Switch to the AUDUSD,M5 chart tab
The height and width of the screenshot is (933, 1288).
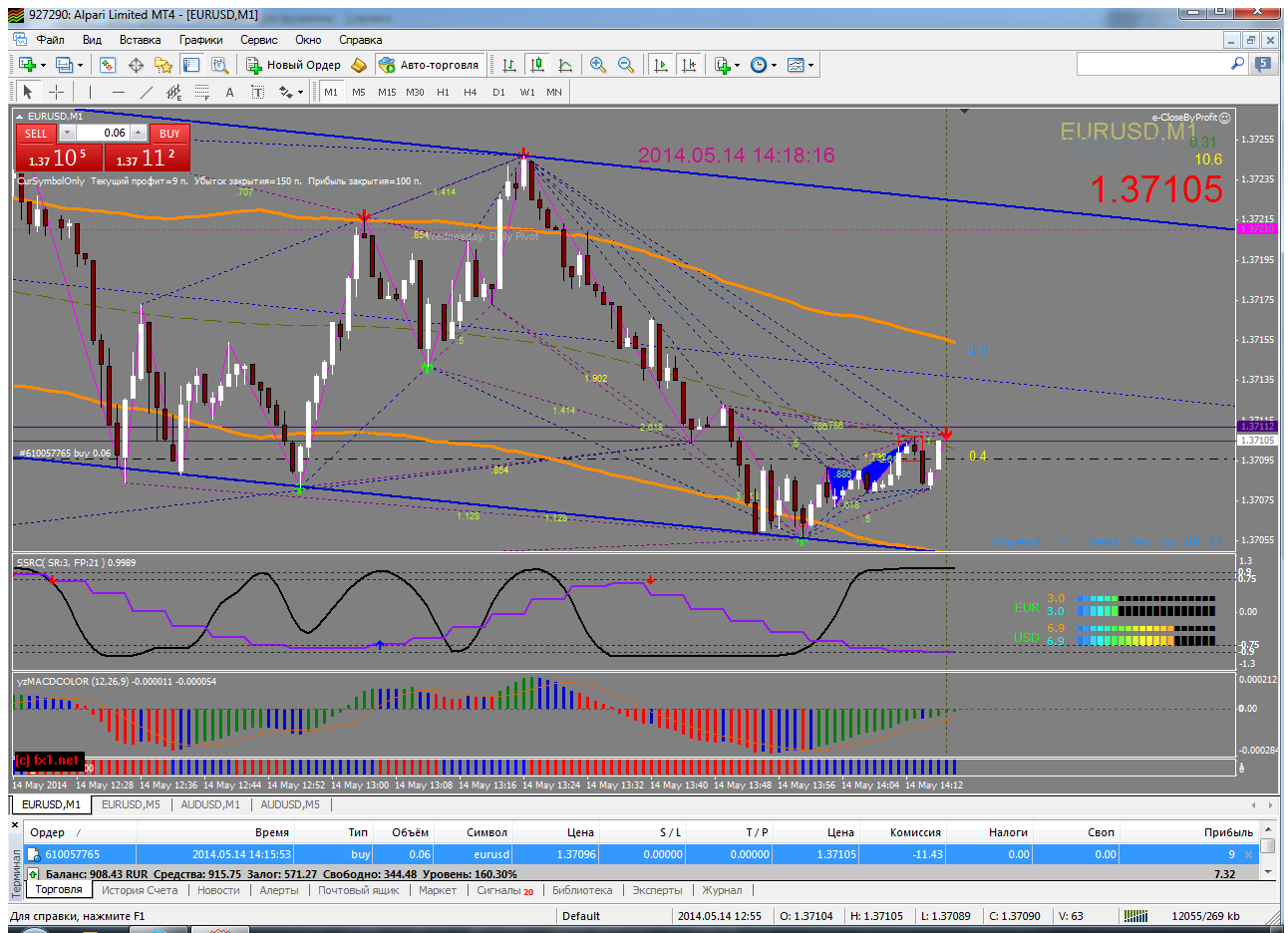290,804
